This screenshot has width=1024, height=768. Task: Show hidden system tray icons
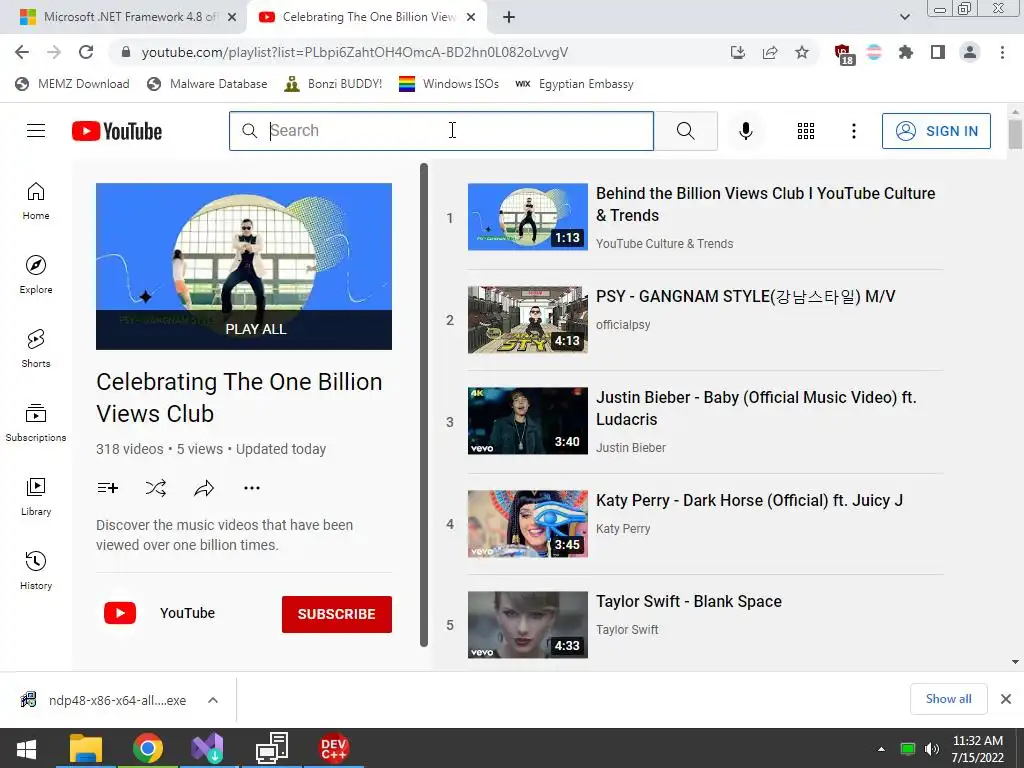point(881,749)
